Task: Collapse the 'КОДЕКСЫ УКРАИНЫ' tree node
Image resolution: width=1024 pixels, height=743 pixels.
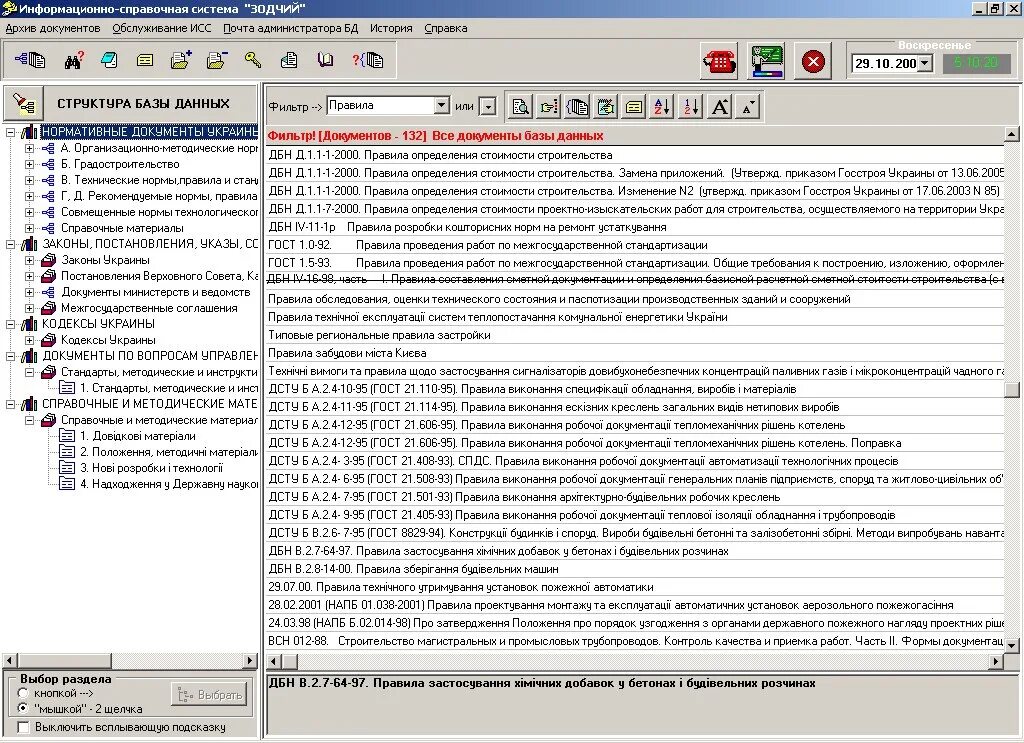Action: pyautogui.click(x=10, y=324)
